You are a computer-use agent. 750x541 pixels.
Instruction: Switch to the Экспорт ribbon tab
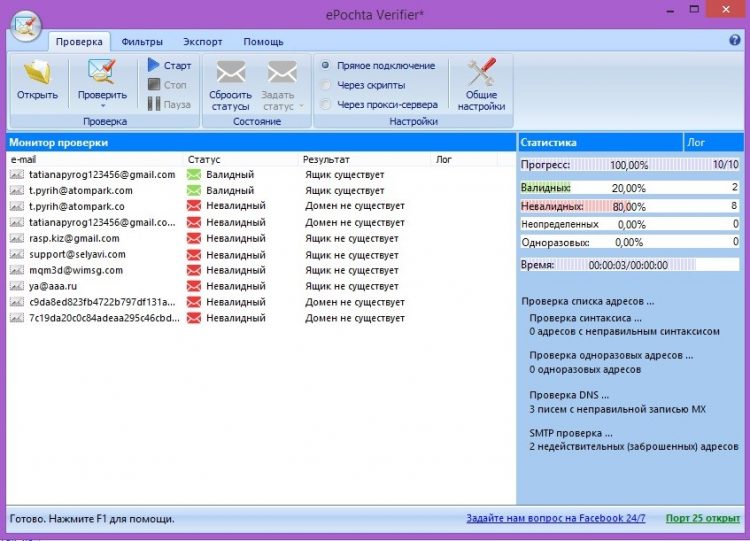click(x=203, y=42)
